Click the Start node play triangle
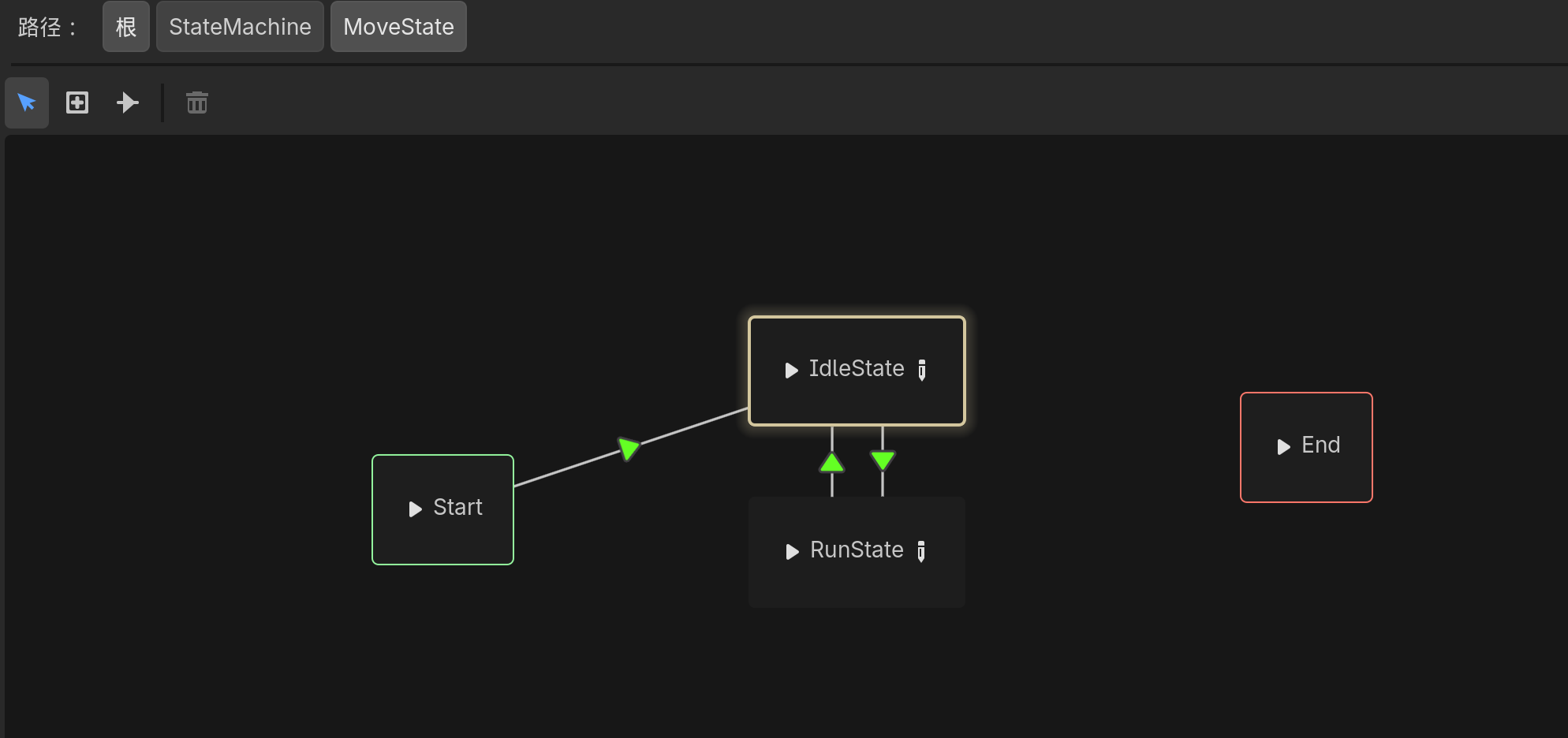Image resolution: width=1568 pixels, height=738 pixels. click(415, 509)
